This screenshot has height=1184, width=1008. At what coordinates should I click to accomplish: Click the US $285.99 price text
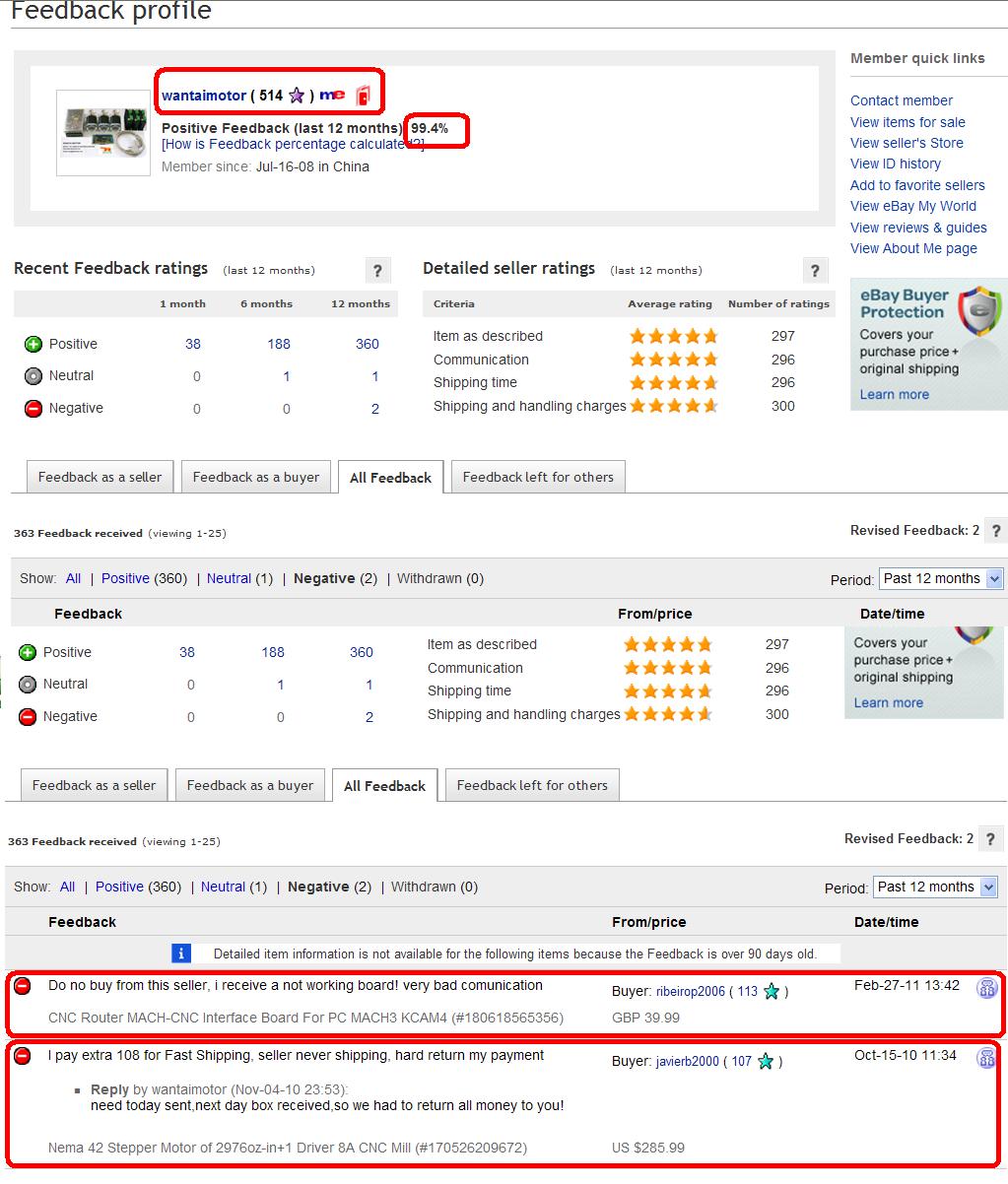tap(648, 1148)
